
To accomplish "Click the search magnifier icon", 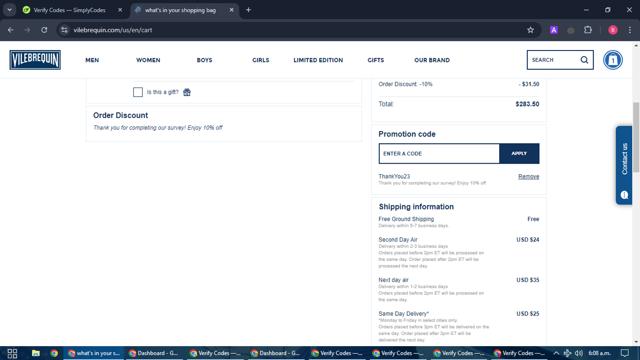I will (584, 60).
